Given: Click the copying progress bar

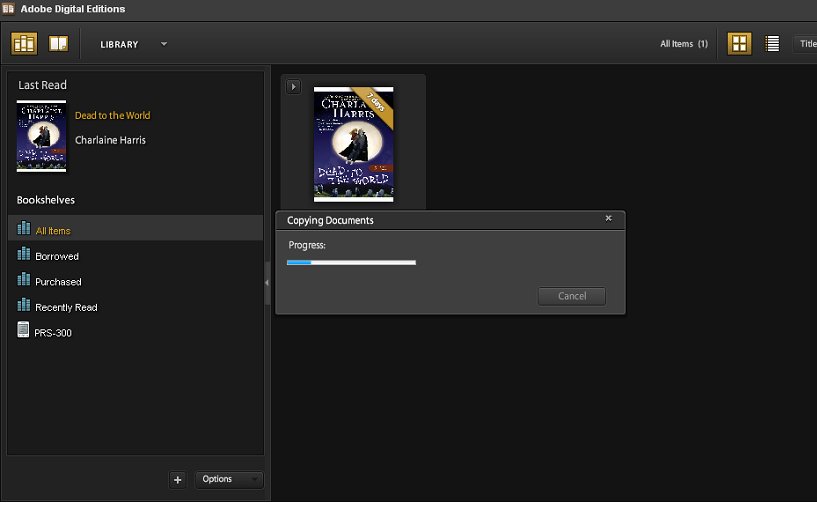Looking at the screenshot, I should [x=351, y=263].
